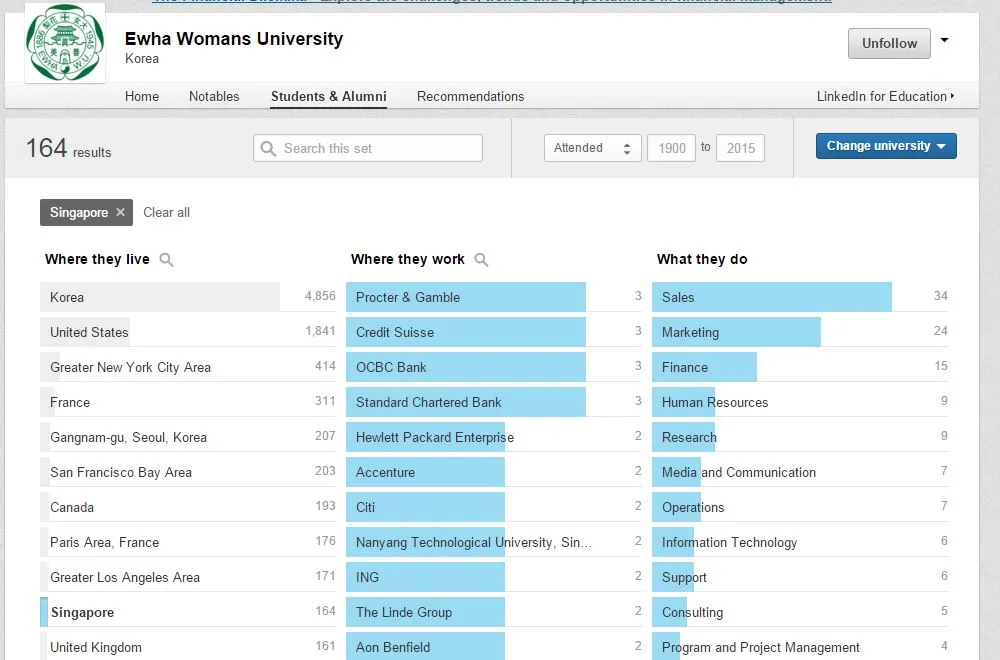The width and height of the screenshot is (1000, 660).
Task: Filter by Finance function
Action: pos(800,367)
